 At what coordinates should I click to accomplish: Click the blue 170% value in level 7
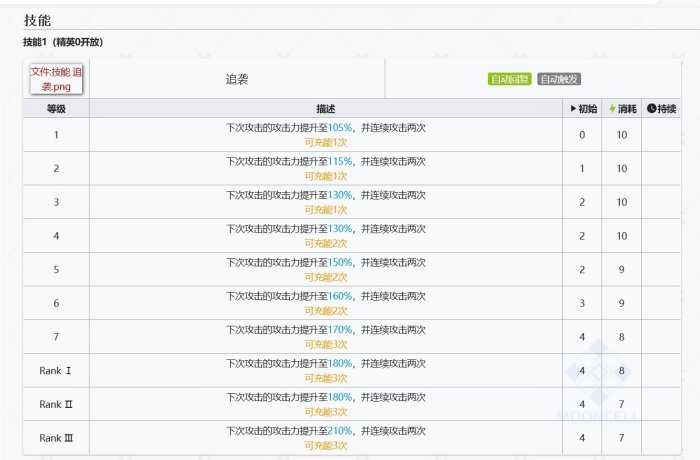pos(340,330)
